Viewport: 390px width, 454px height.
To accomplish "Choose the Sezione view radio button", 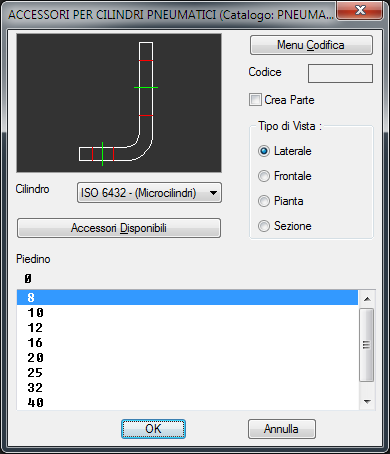I will click(264, 226).
